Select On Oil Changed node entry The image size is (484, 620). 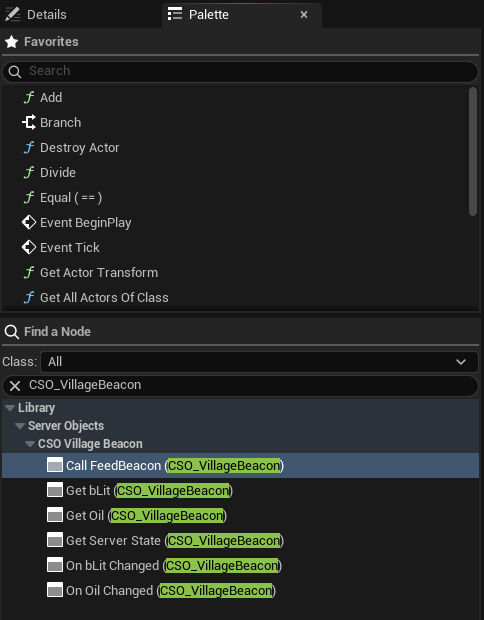pyautogui.click(x=240, y=590)
